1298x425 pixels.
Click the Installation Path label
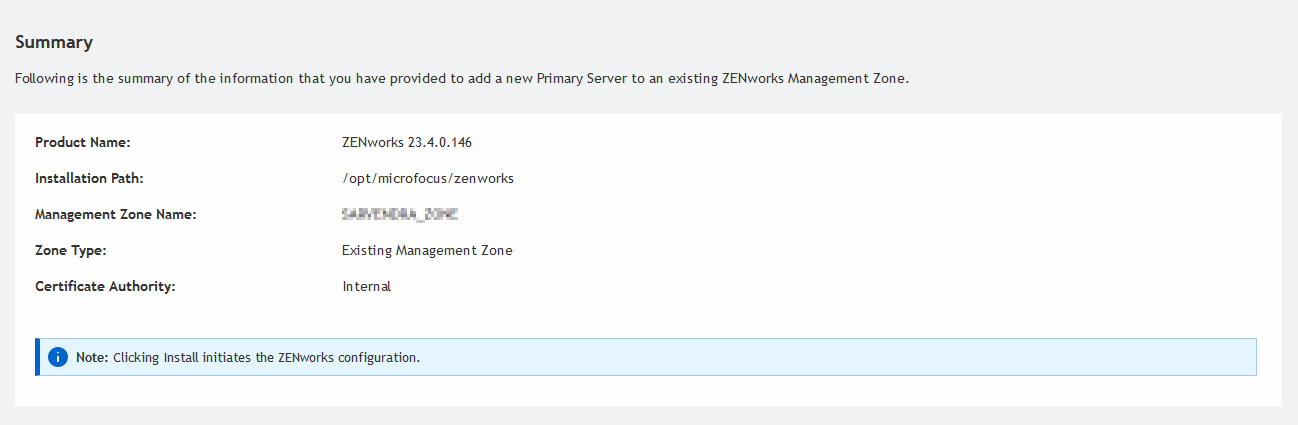(90, 178)
